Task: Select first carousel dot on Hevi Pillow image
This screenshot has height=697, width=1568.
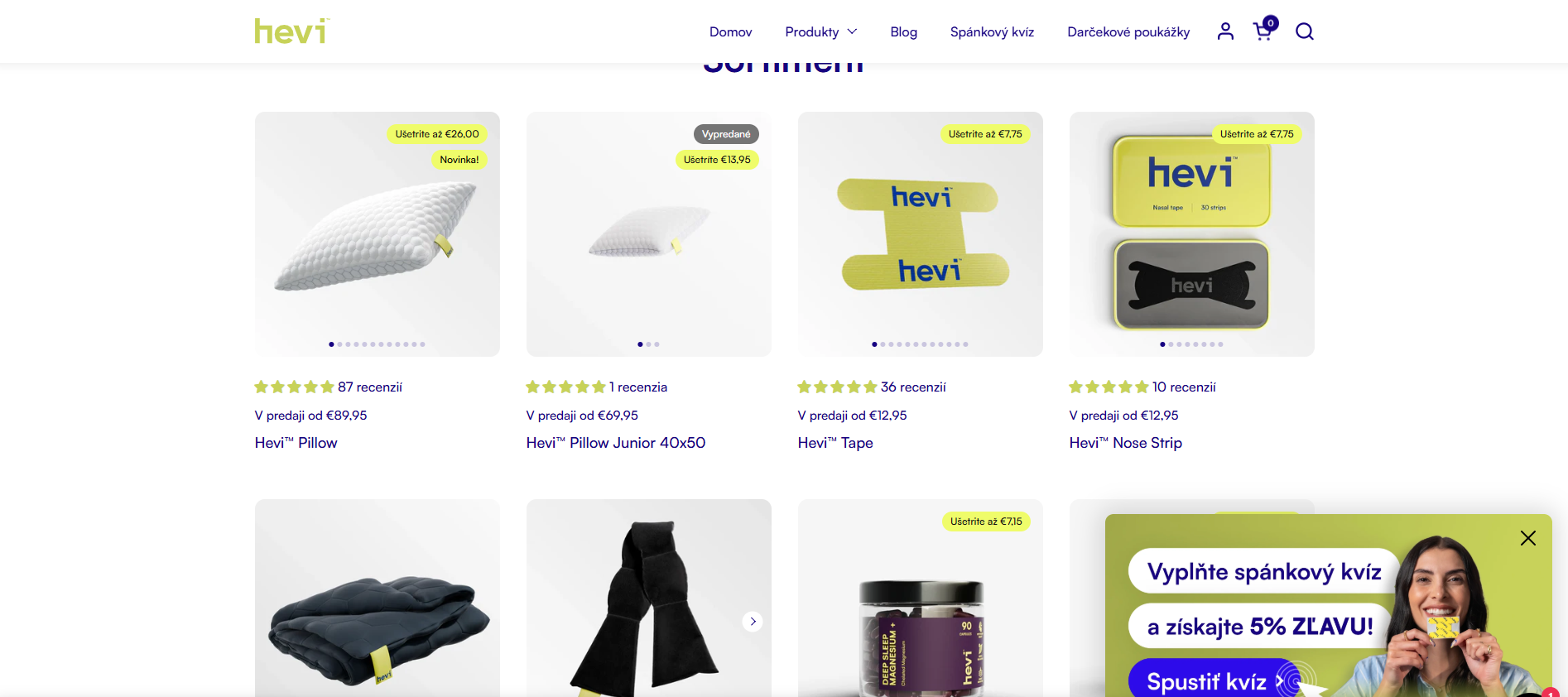Action: 331,344
